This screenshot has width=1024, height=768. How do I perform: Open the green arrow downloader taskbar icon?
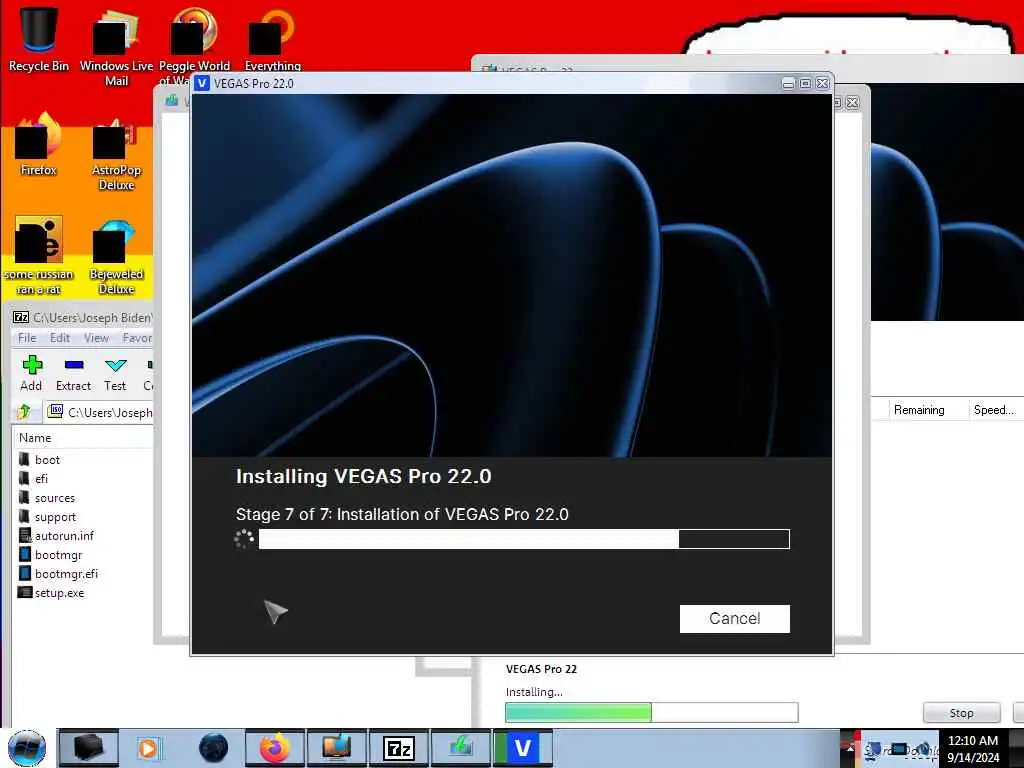click(x=460, y=748)
